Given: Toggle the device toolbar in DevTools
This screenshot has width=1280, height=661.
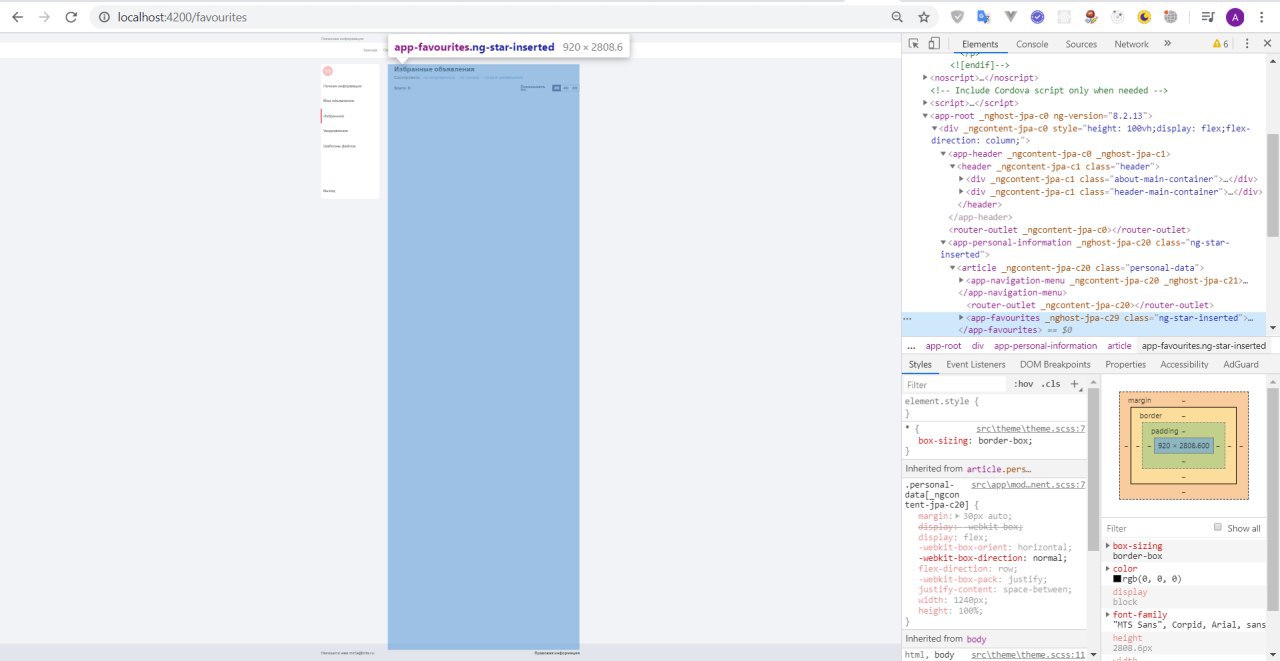Looking at the screenshot, I should pos(934,44).
